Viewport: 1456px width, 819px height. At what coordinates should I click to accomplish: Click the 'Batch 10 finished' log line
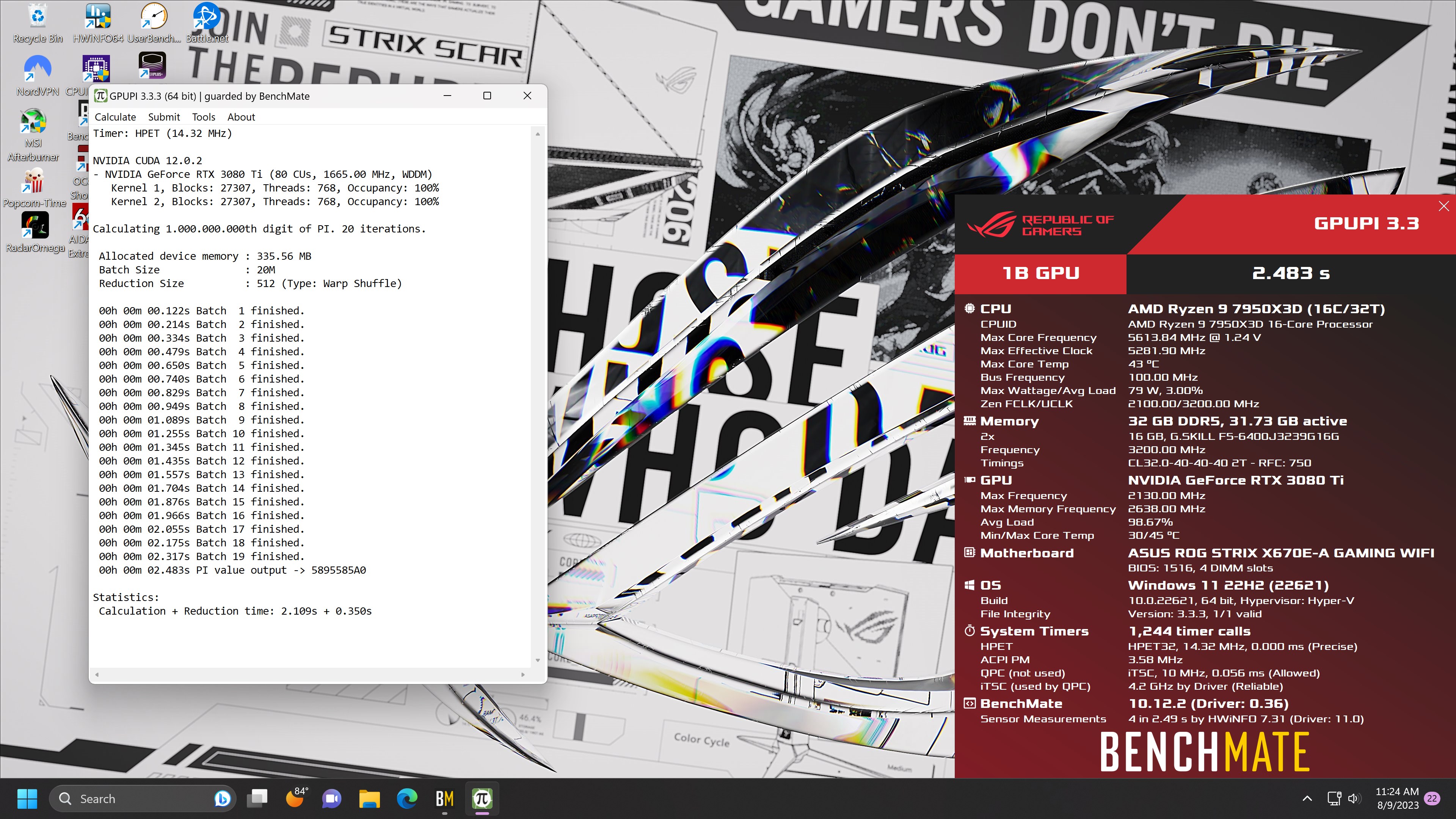[x=201, y=433]
